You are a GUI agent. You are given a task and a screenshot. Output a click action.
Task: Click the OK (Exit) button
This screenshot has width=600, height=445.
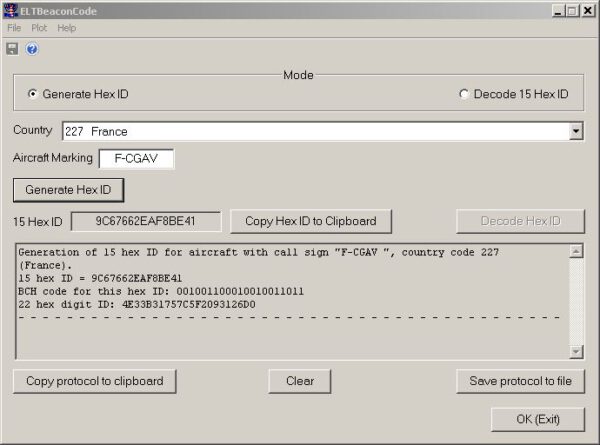coord(538,419)
